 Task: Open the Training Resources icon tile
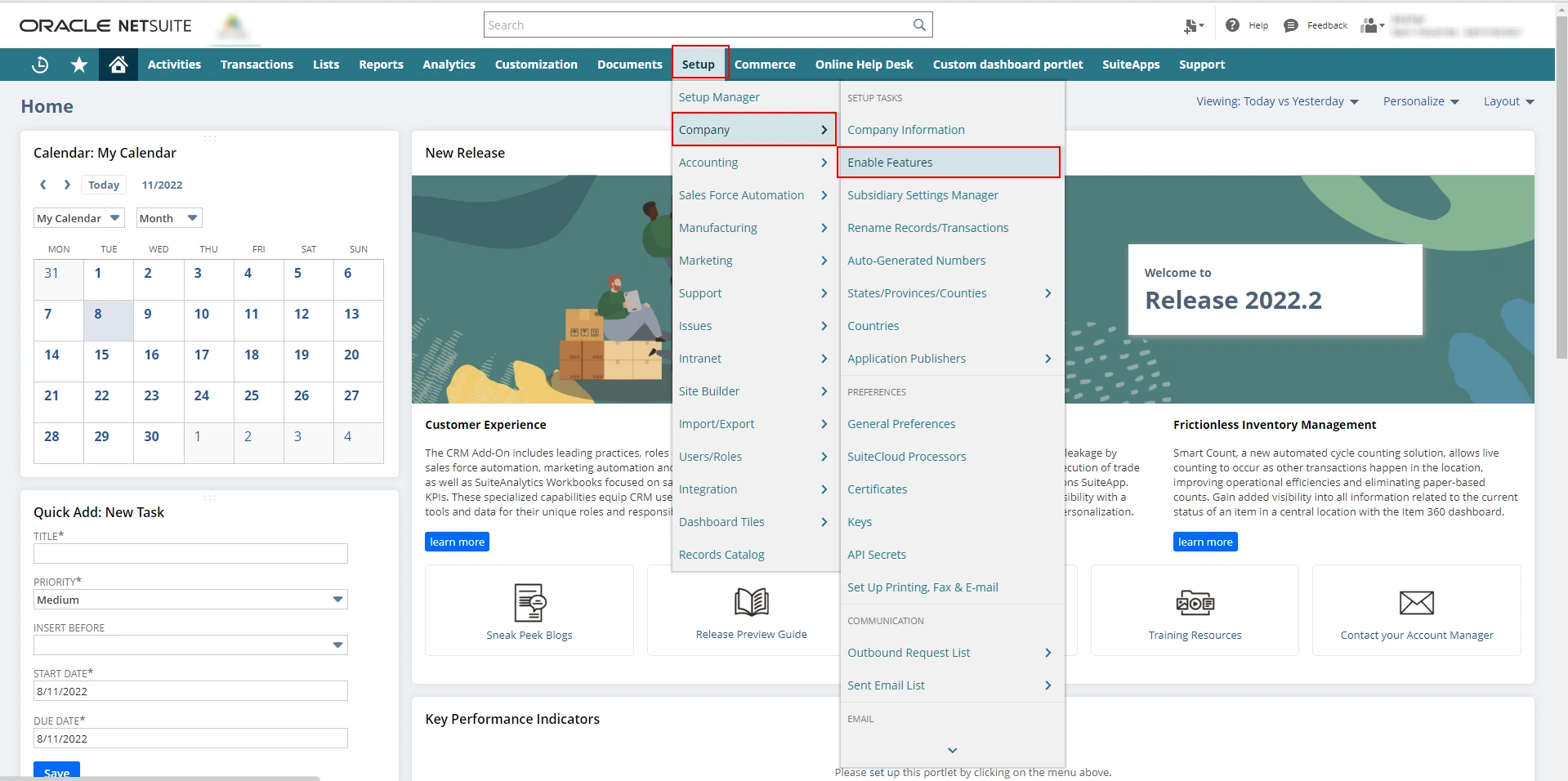(x=1195, y=603)
